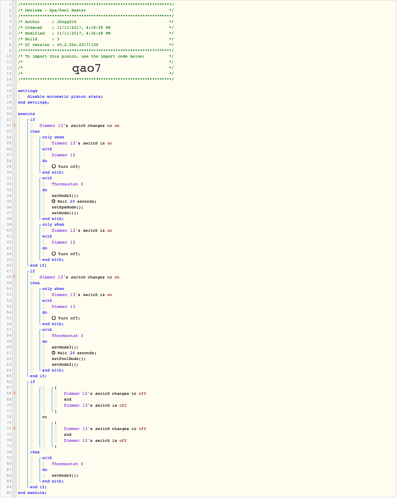Click device 'Dimmer 13' on line 53

(63, 307)
